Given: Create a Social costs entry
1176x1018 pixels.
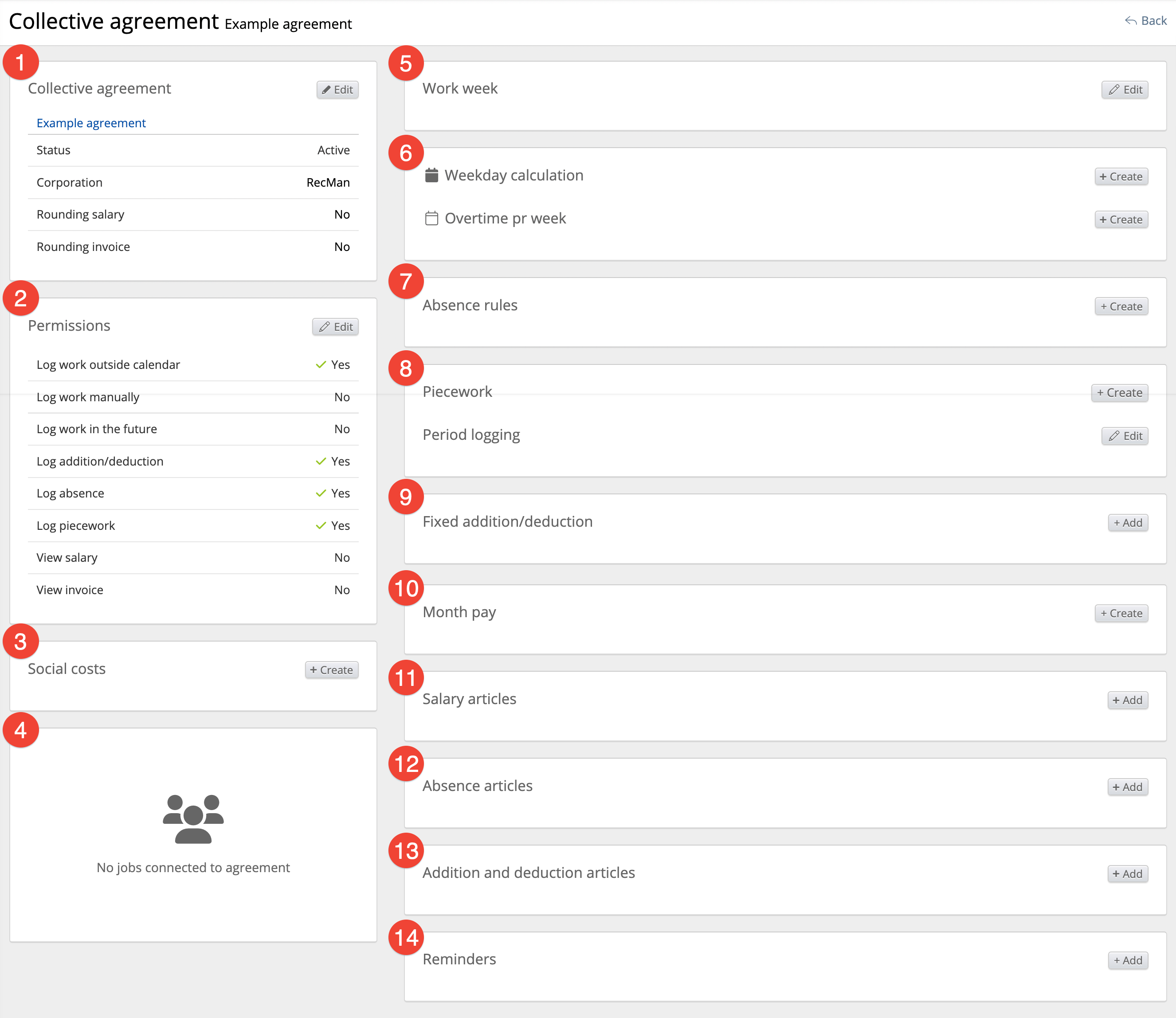Looking at the screenshot, I should click(x=331, y=670).
